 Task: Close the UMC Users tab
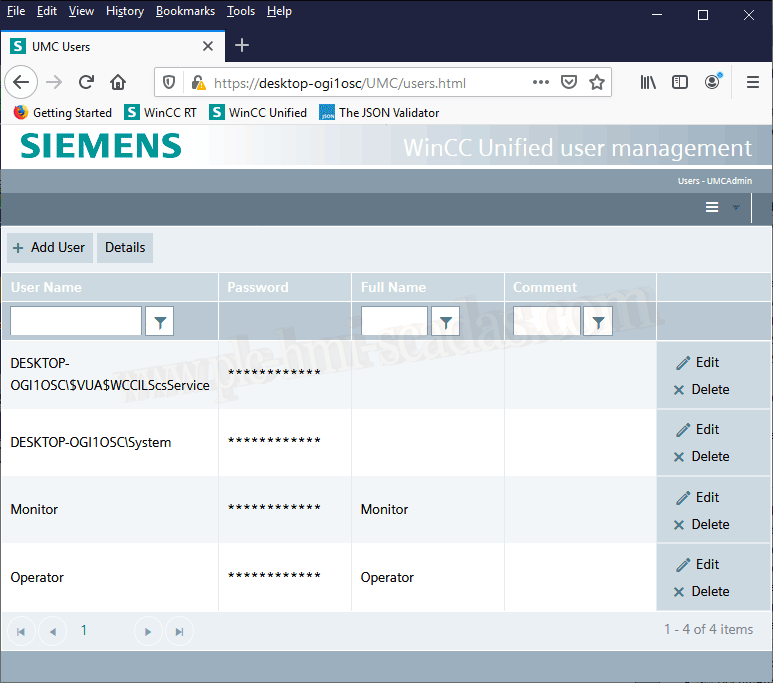pyautogui.click(x=208, y=46)
